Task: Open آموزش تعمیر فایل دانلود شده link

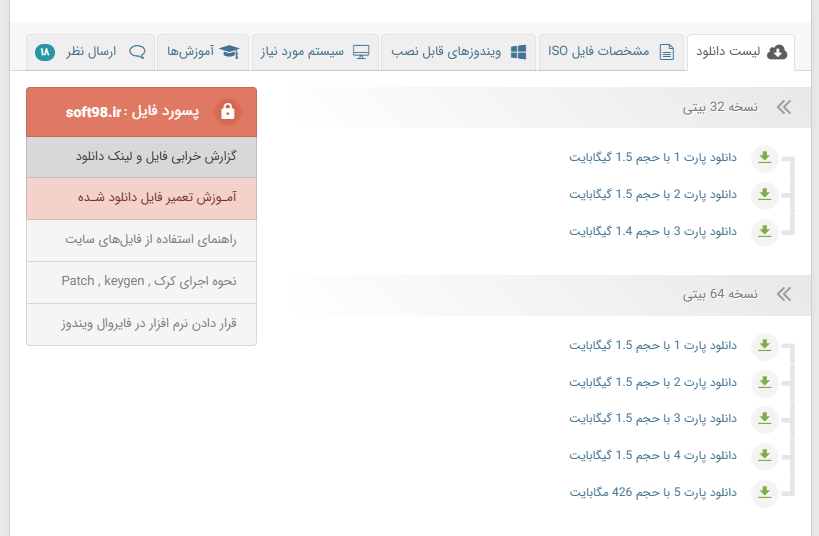Action: (141, 198)
